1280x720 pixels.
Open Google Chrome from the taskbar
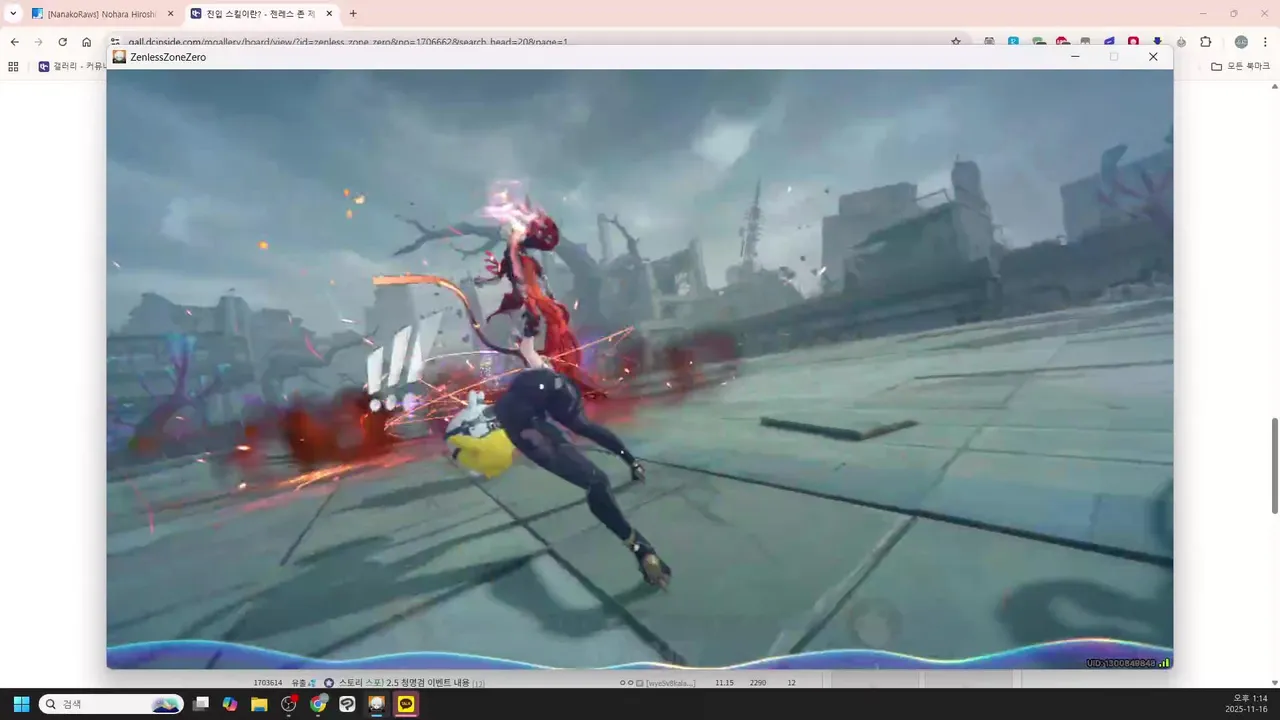coord(318,704)
